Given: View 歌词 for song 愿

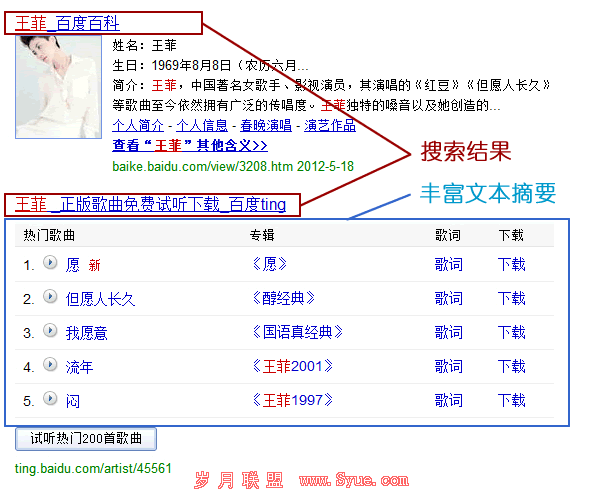Looking at the screenshot, I should click(448, 264).
